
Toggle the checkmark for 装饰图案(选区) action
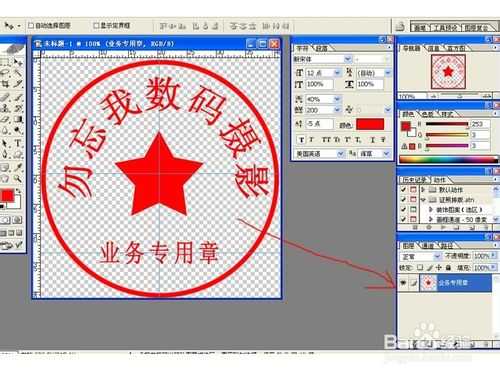point(404,209)
